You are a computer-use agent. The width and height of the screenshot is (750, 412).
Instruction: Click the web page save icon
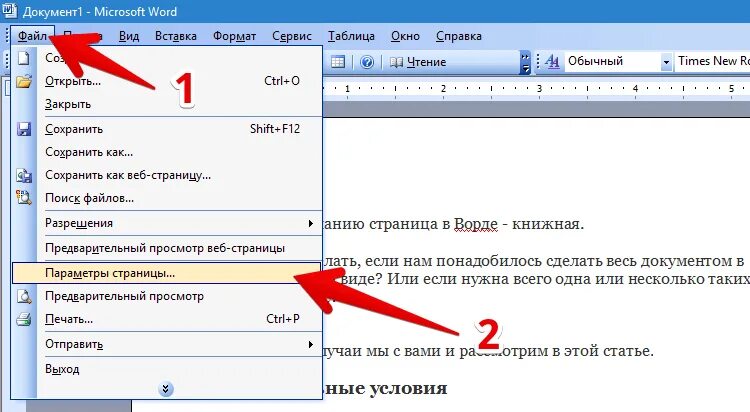click(24, 175)
